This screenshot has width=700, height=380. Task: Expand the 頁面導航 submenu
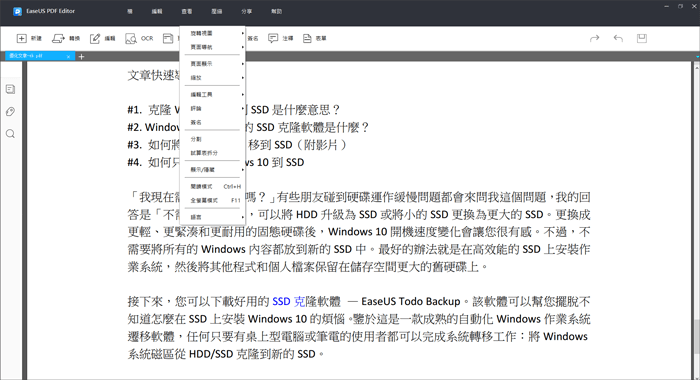[x=212, y=47]
